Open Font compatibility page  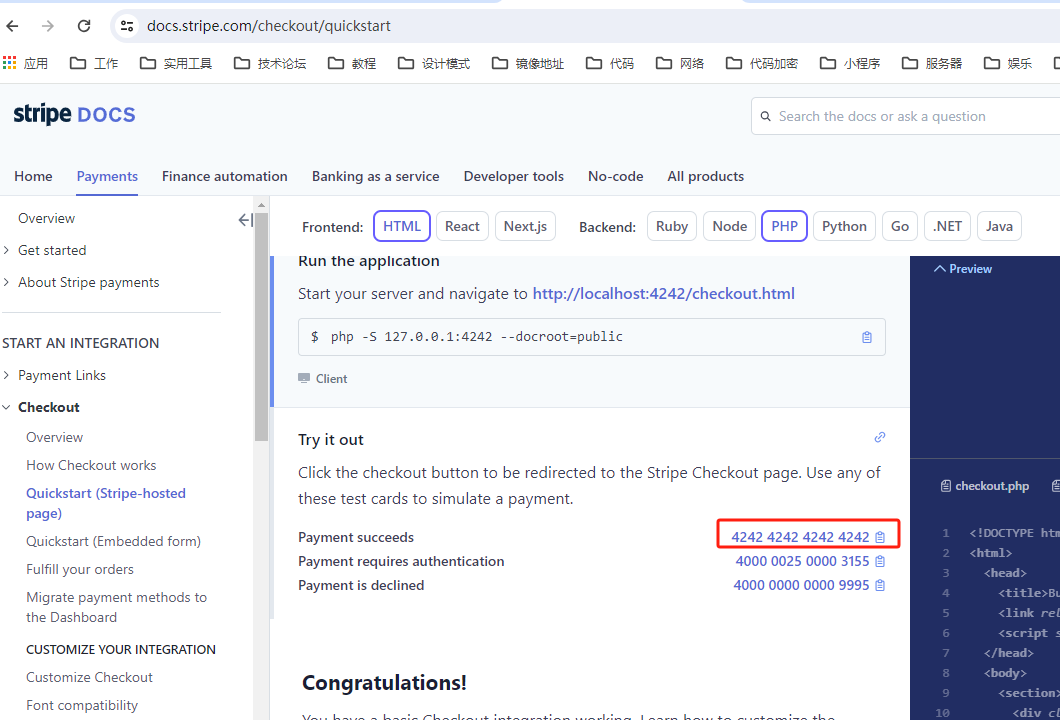pyautogui.click(x=82, y=705)
